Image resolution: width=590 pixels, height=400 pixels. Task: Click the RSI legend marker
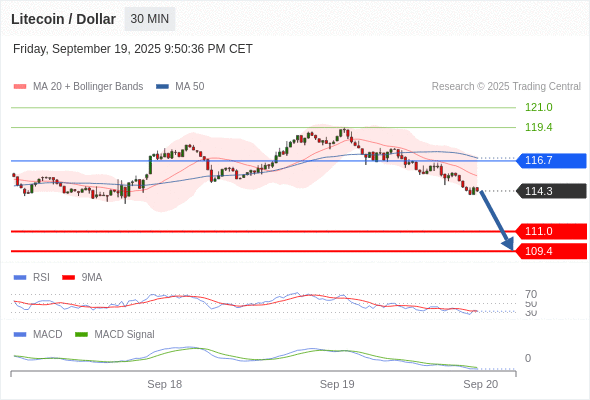coord(20,278)
